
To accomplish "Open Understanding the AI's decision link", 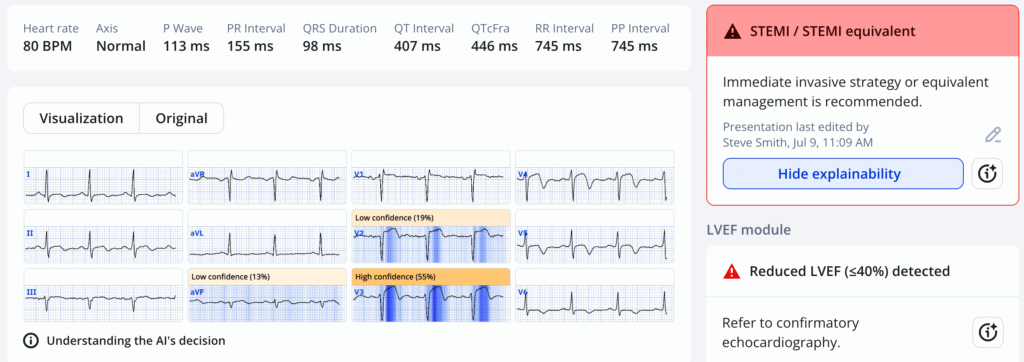I will 136,340.
